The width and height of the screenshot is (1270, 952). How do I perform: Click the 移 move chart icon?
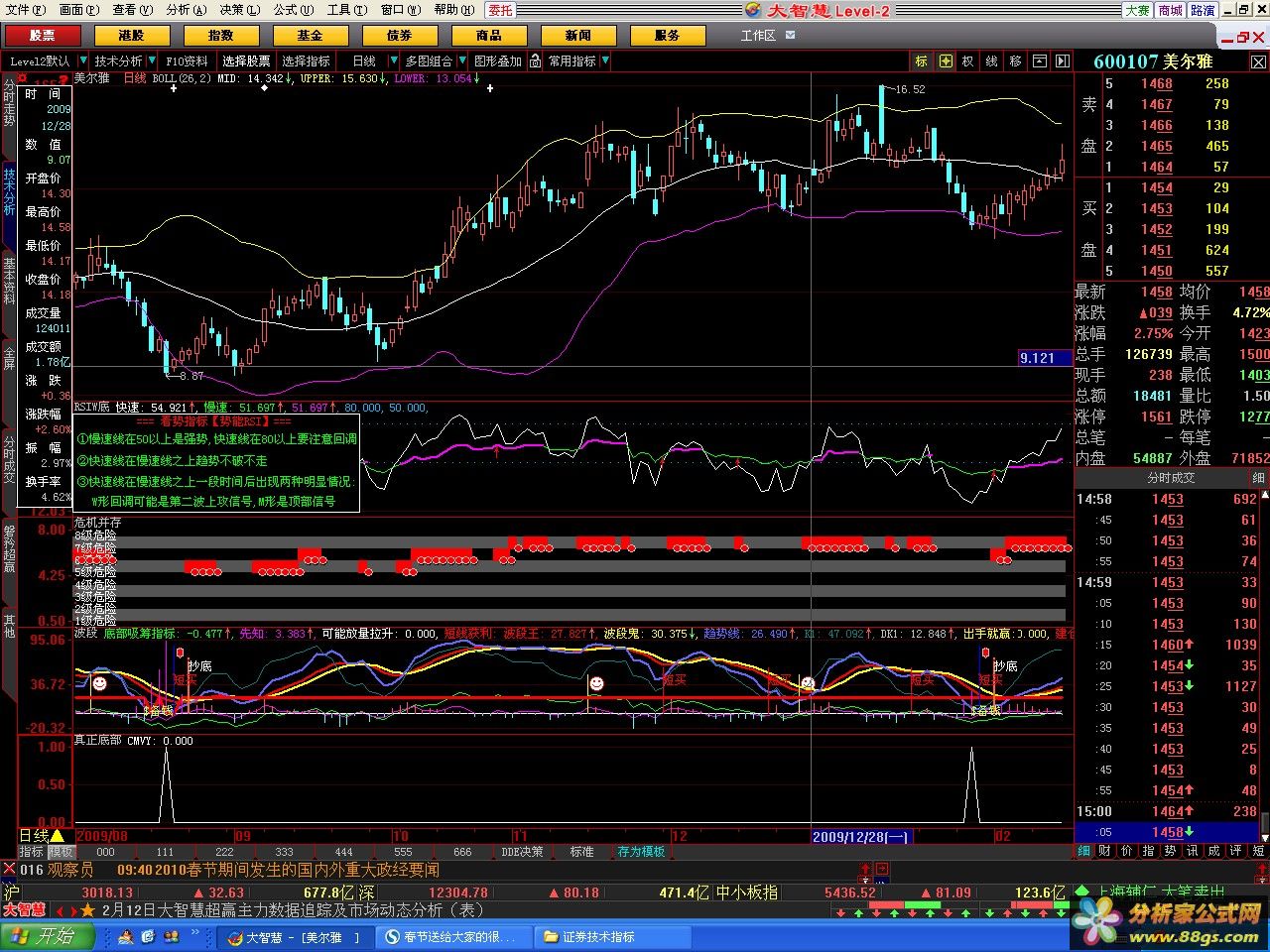coord(1015,61)
